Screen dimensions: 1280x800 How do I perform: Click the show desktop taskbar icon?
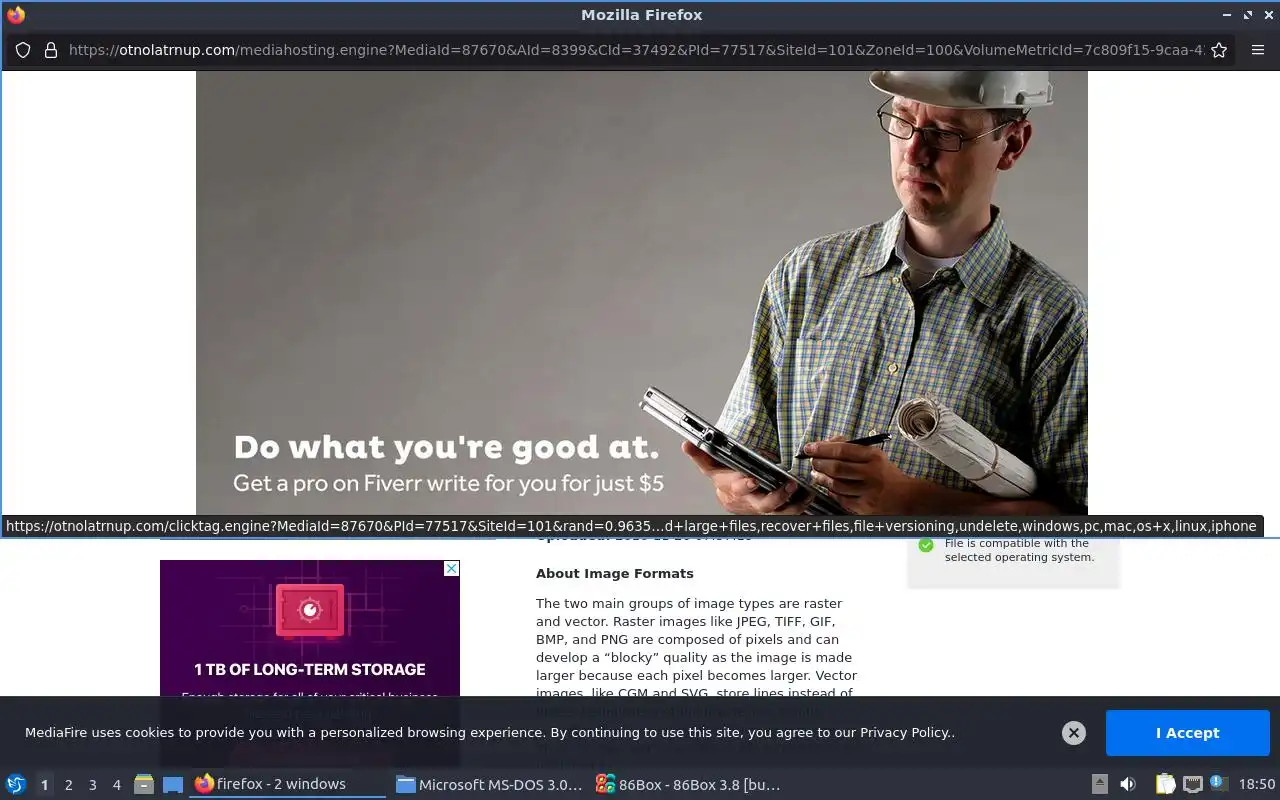173,784
